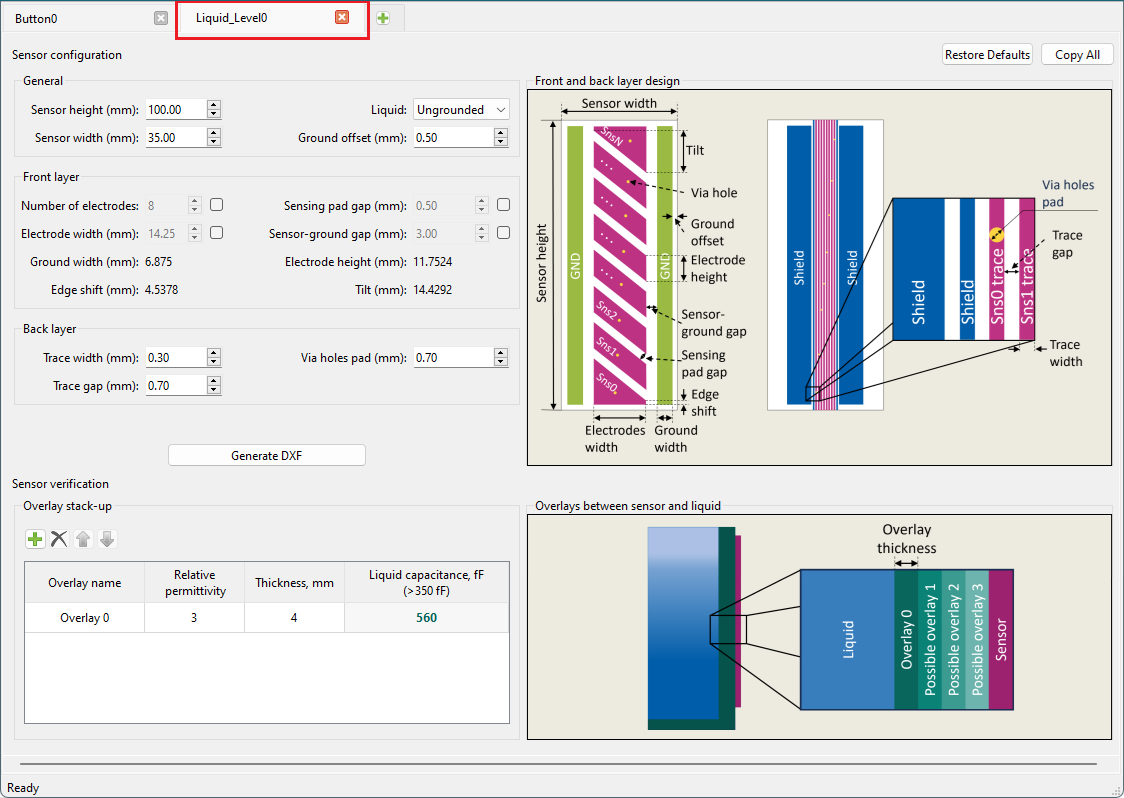
Task: Delete selected overlay with X icon
Action: coord(59,539)
